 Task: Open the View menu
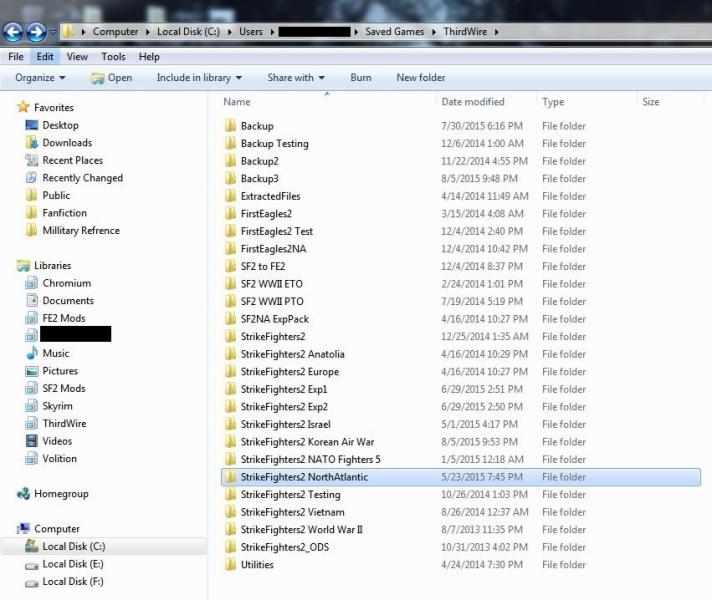(x=77, y=57)
